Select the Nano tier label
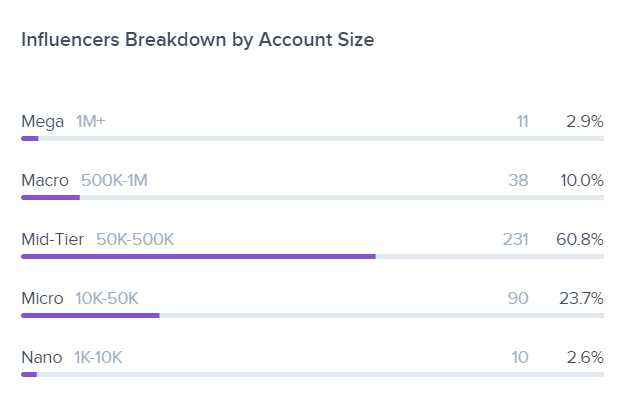The image size is (644, 409). pos(42,358)
